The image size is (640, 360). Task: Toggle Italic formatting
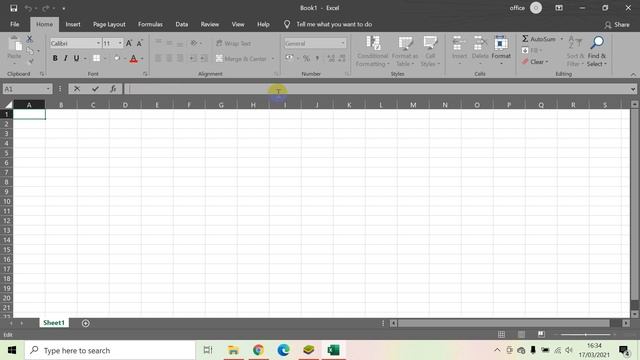pyautogui.click(x=65, y=58)
